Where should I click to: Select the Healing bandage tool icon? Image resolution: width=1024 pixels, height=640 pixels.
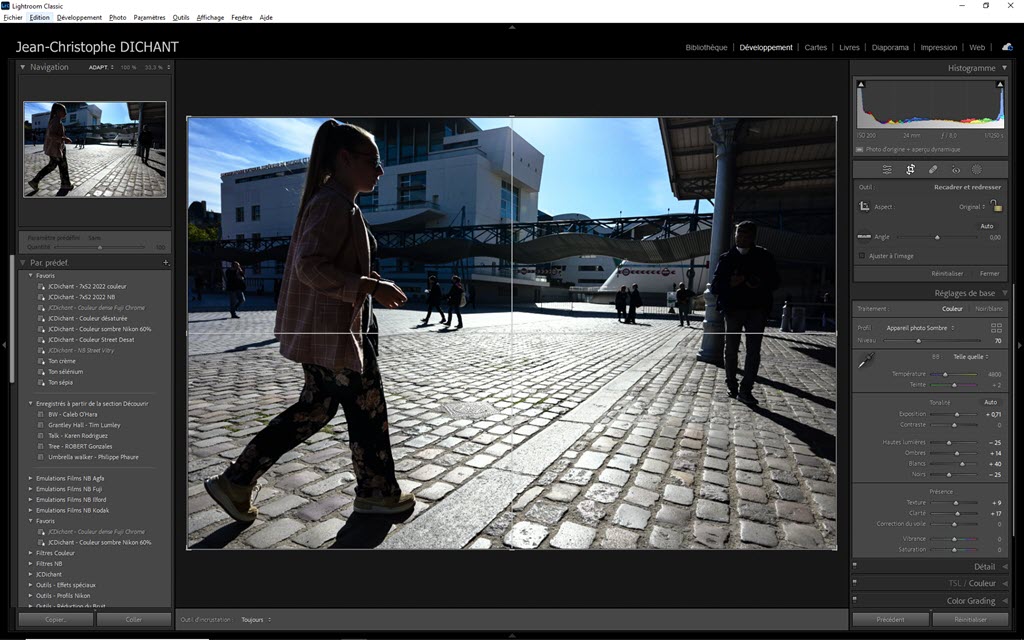click(933, 170)
